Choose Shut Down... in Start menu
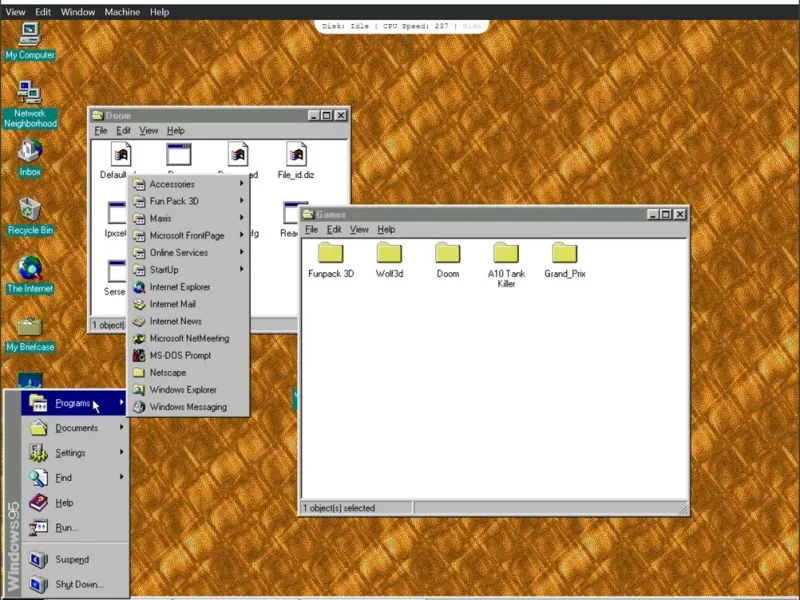 pos(74,584)
